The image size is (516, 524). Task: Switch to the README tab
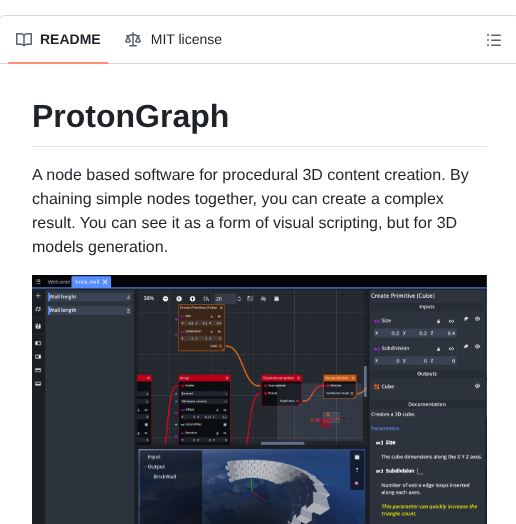[58, 40]
